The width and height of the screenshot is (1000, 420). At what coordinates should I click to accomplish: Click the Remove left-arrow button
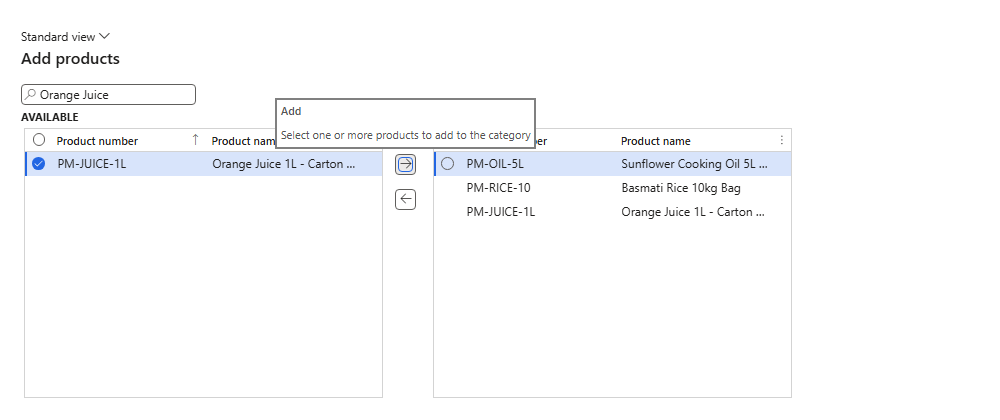(406, 199)
